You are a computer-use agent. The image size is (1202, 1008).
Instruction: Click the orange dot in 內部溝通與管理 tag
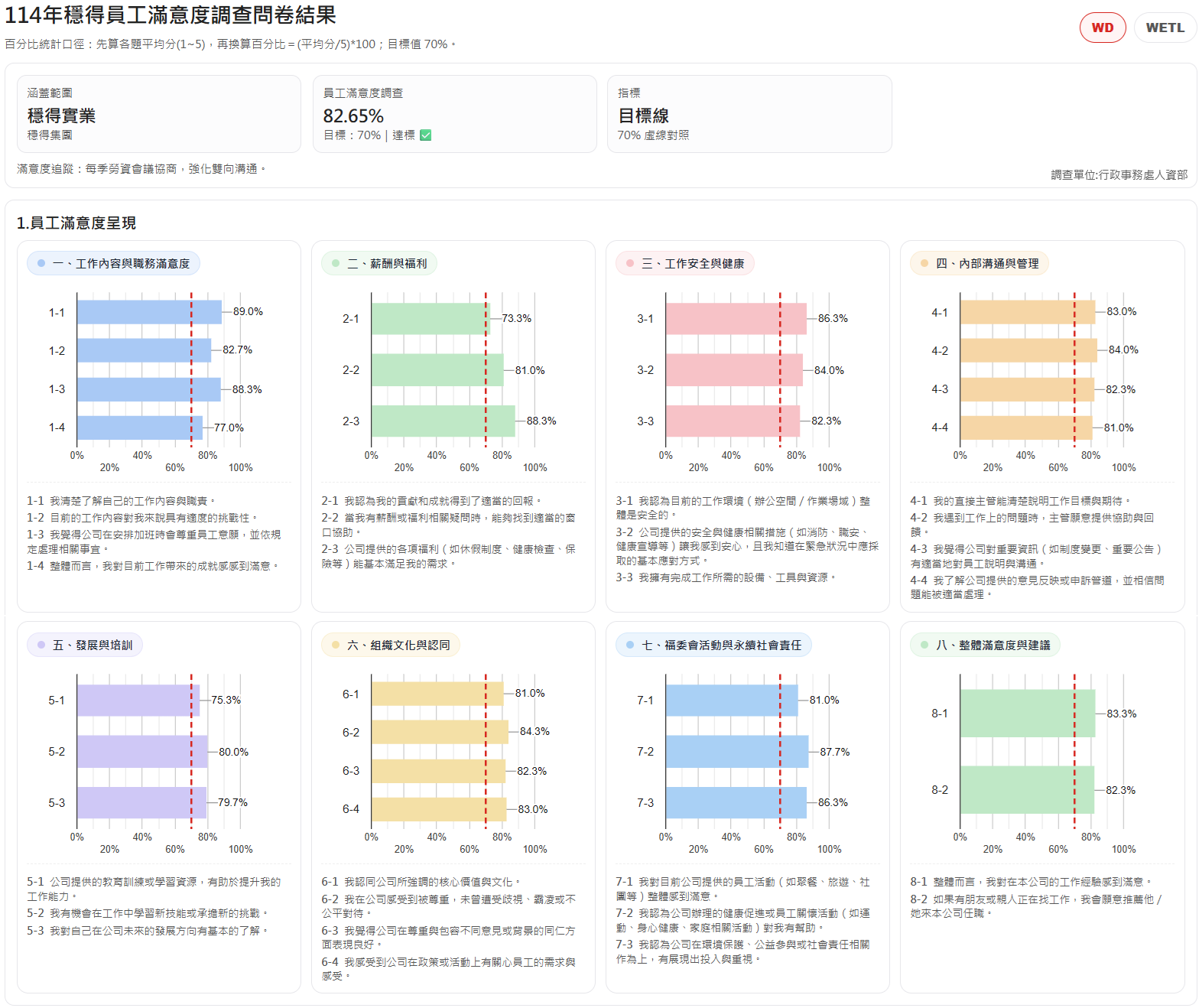coord(924,263)
